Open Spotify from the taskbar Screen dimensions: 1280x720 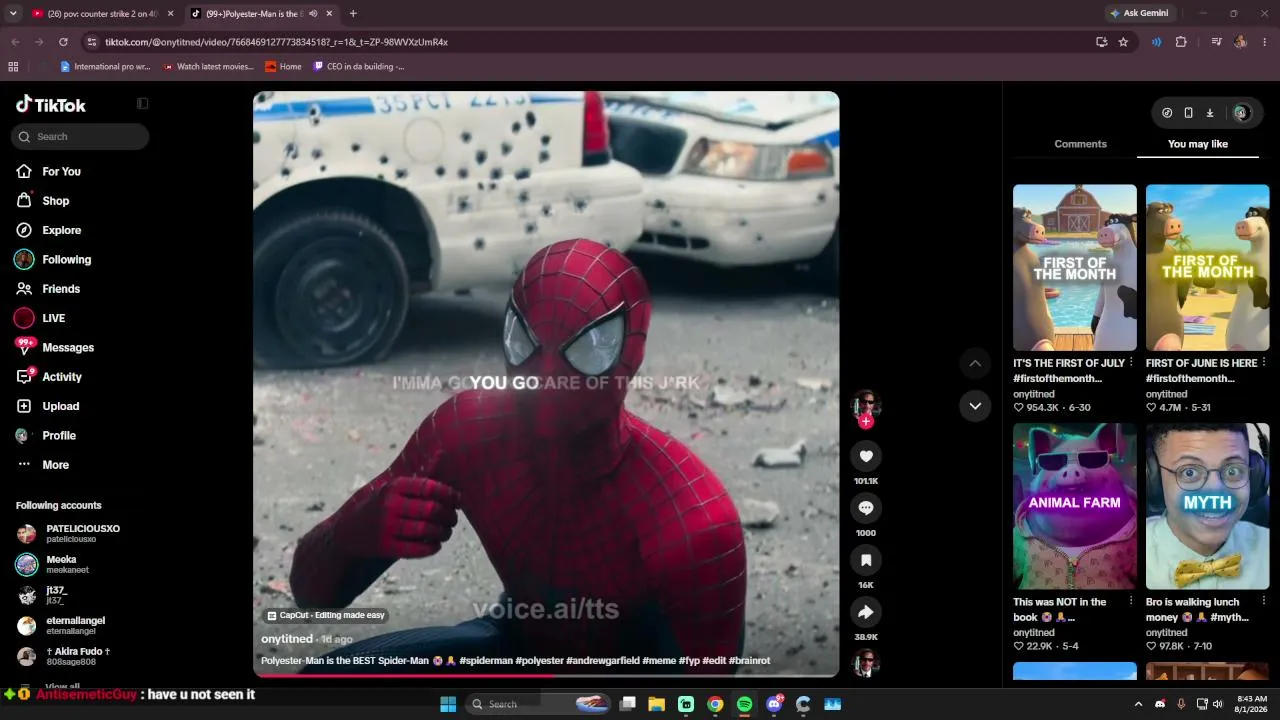pos(744,704)
